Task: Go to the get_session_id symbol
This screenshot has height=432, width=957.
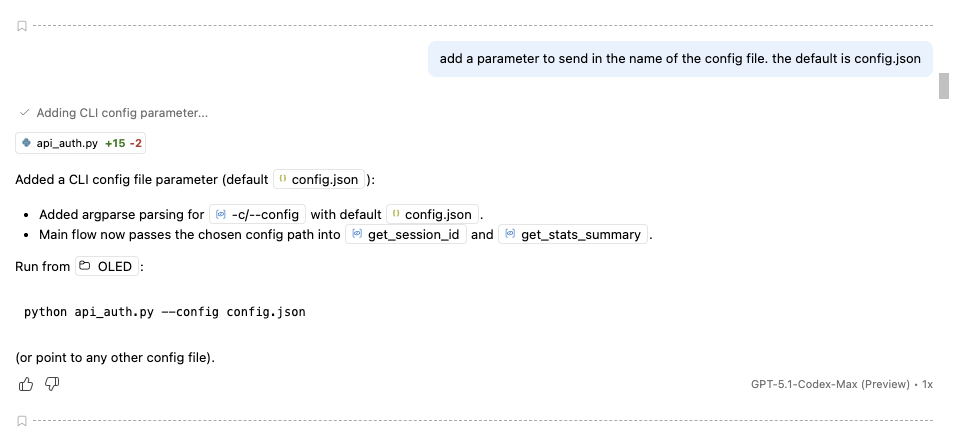Action: [406, 235]
